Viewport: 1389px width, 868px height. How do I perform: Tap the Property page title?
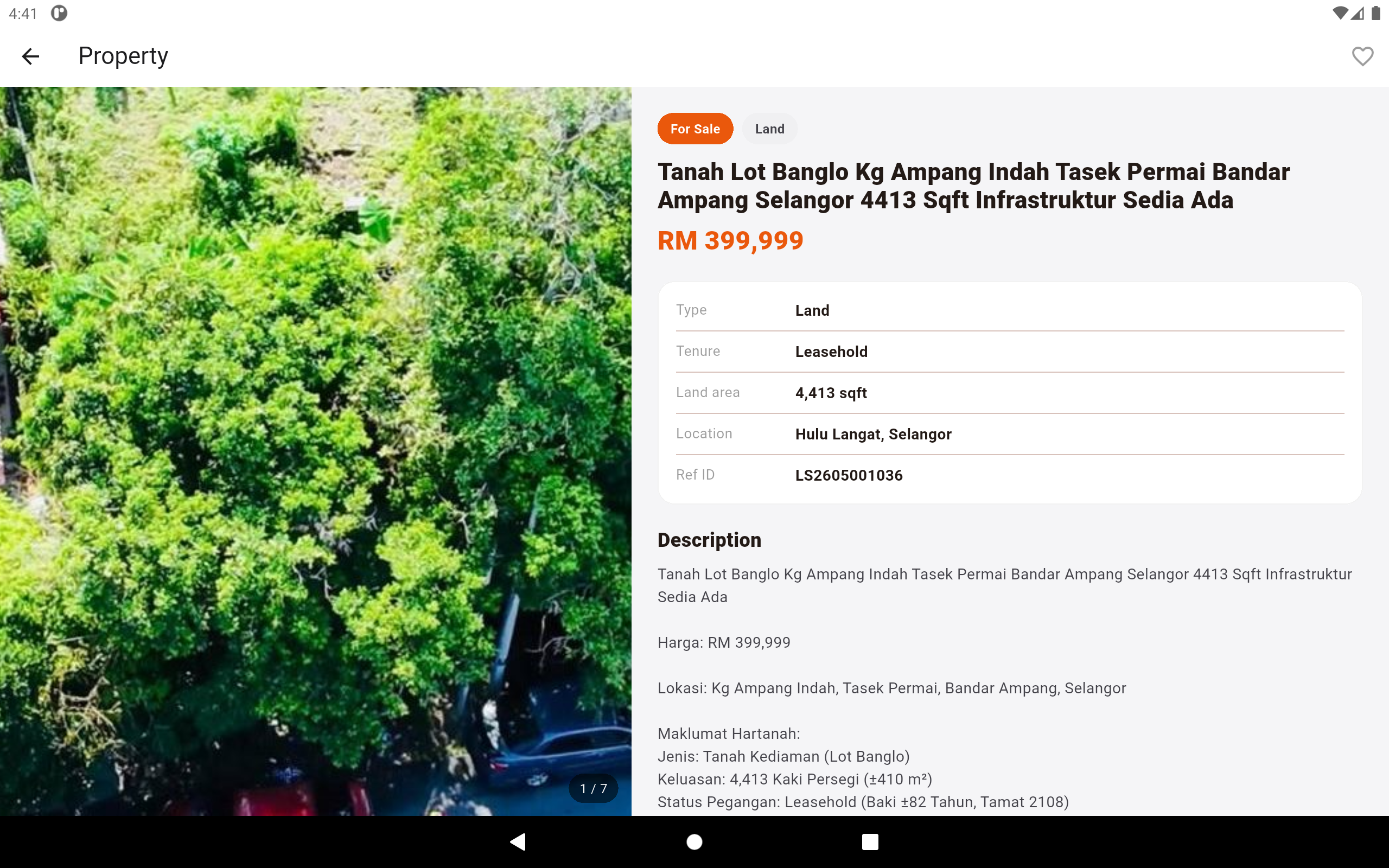pos(123,56)
